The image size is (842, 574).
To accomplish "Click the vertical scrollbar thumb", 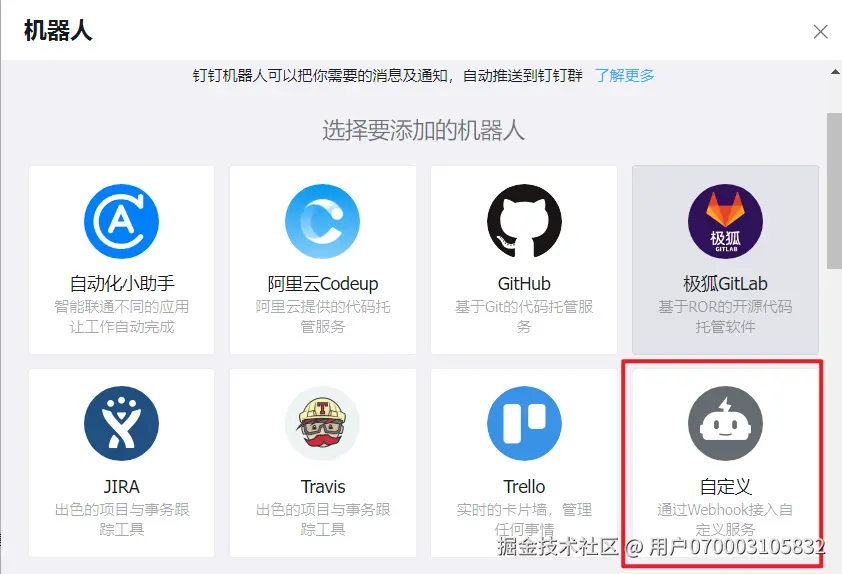I will [x=834, y=191].
